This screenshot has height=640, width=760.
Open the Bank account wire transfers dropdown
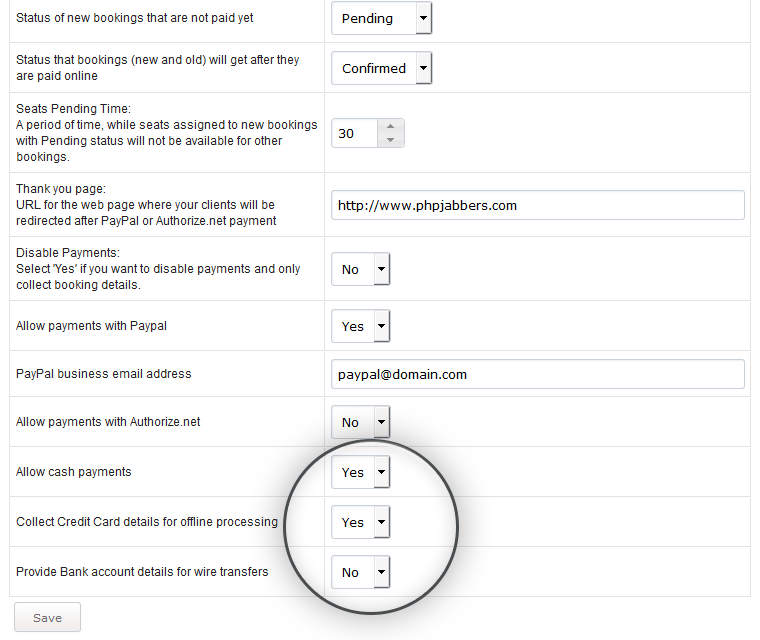(x=361, y=572)
